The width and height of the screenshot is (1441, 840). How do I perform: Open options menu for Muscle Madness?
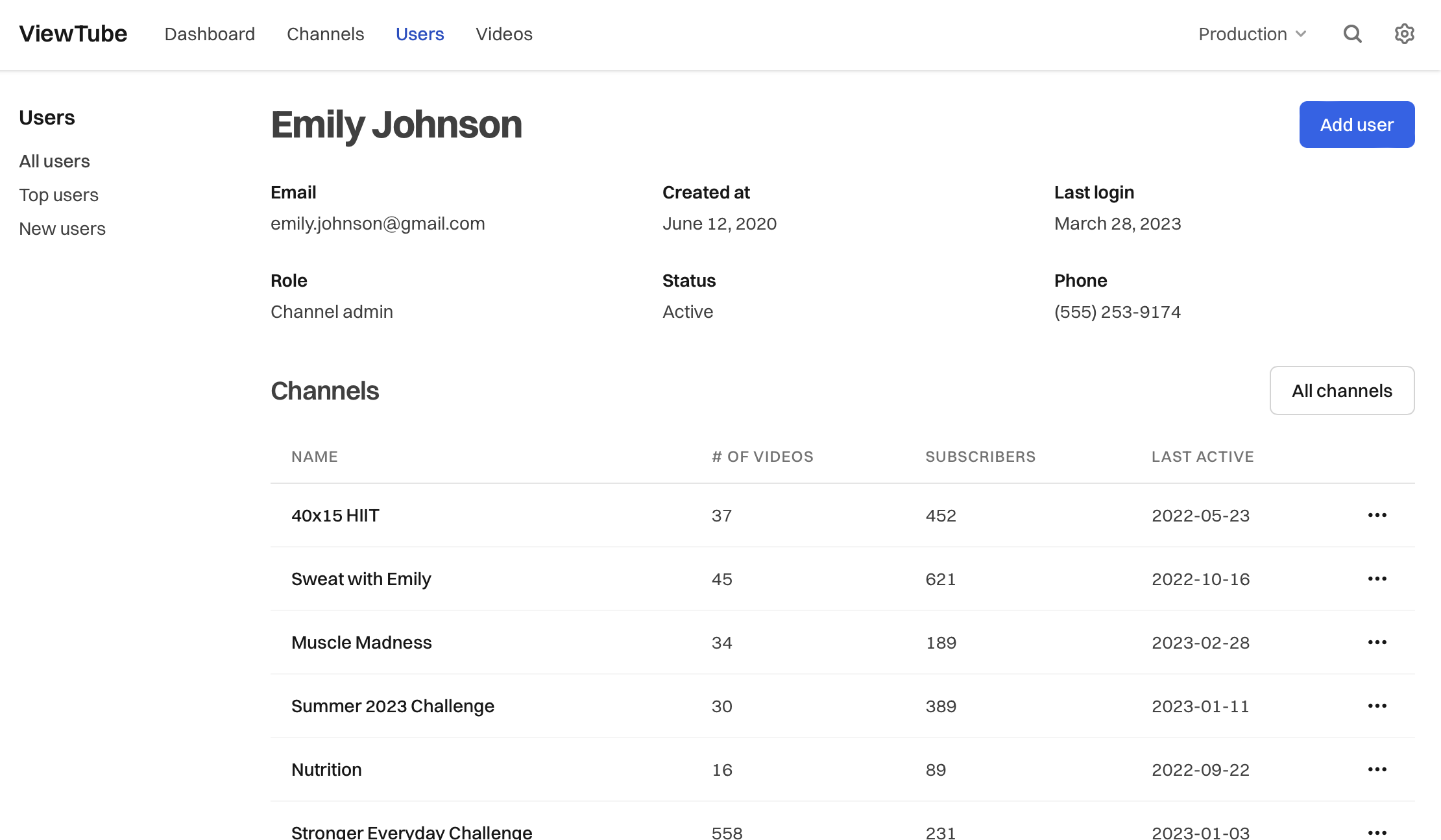pyautogui.click(x=1377, y=642)
